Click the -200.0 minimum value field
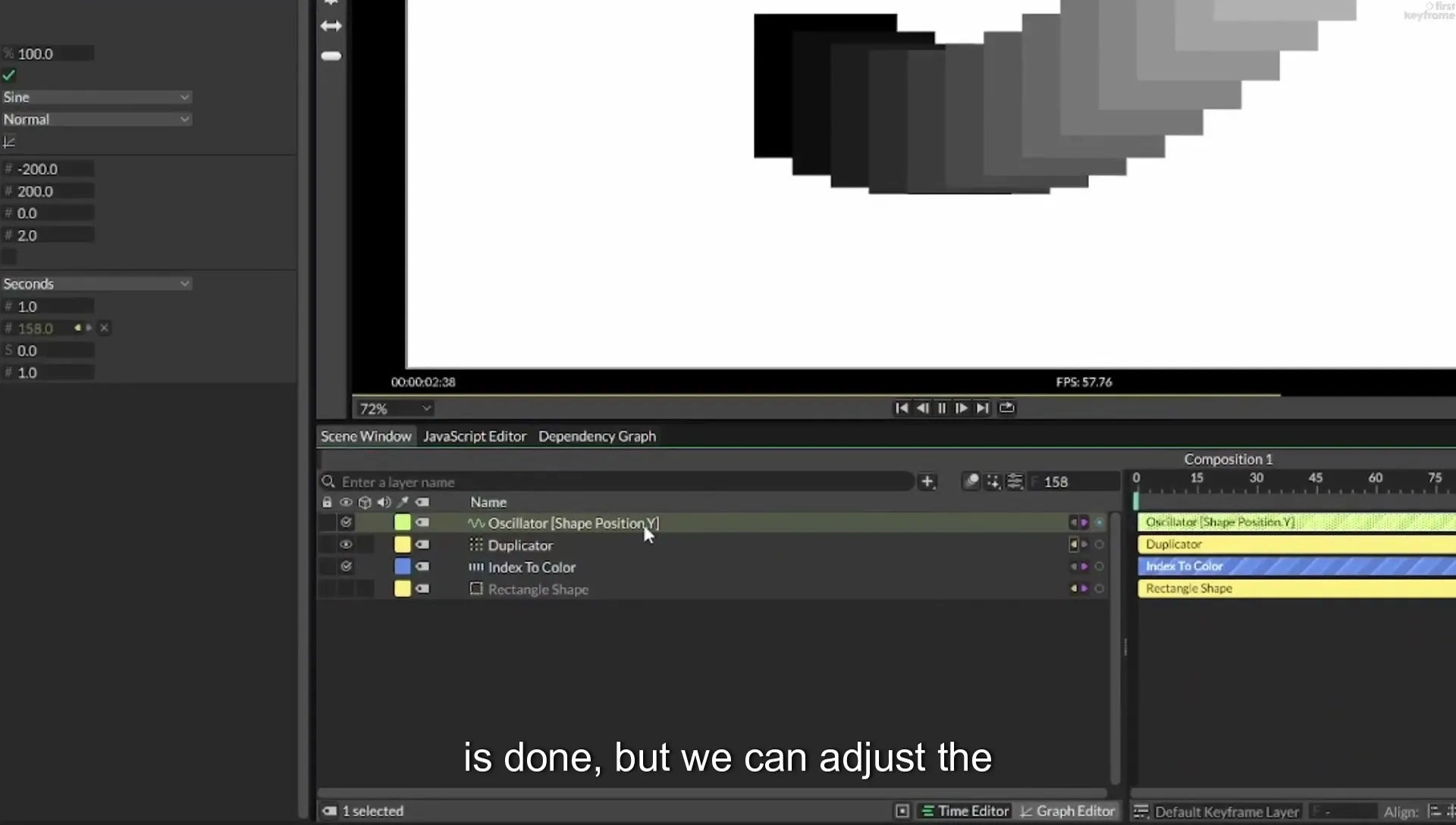This screenshot has width=1456, height=825. (49, 169)
